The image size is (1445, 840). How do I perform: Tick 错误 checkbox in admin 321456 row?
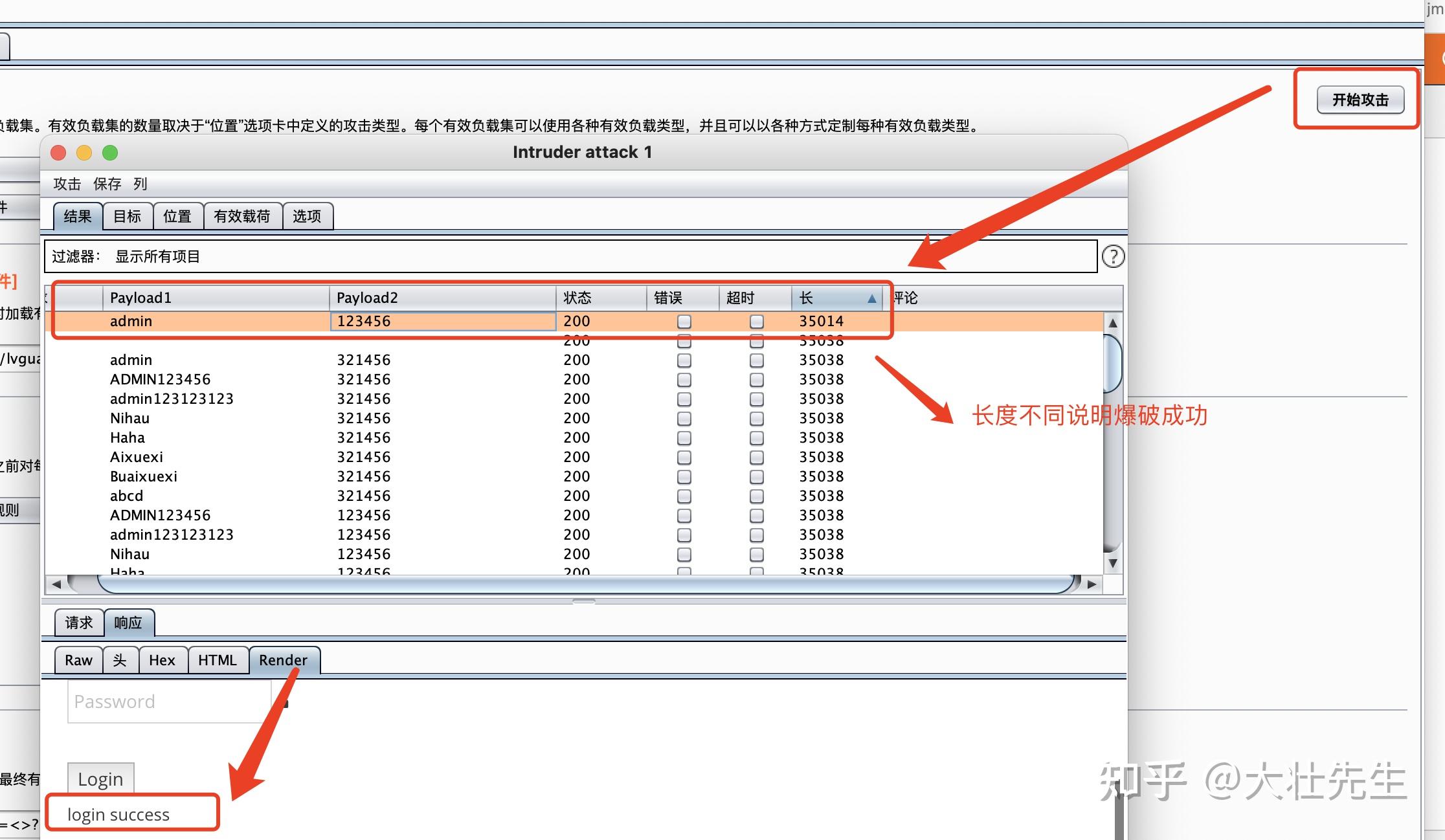pyautogui.click(x=684, y=360)
